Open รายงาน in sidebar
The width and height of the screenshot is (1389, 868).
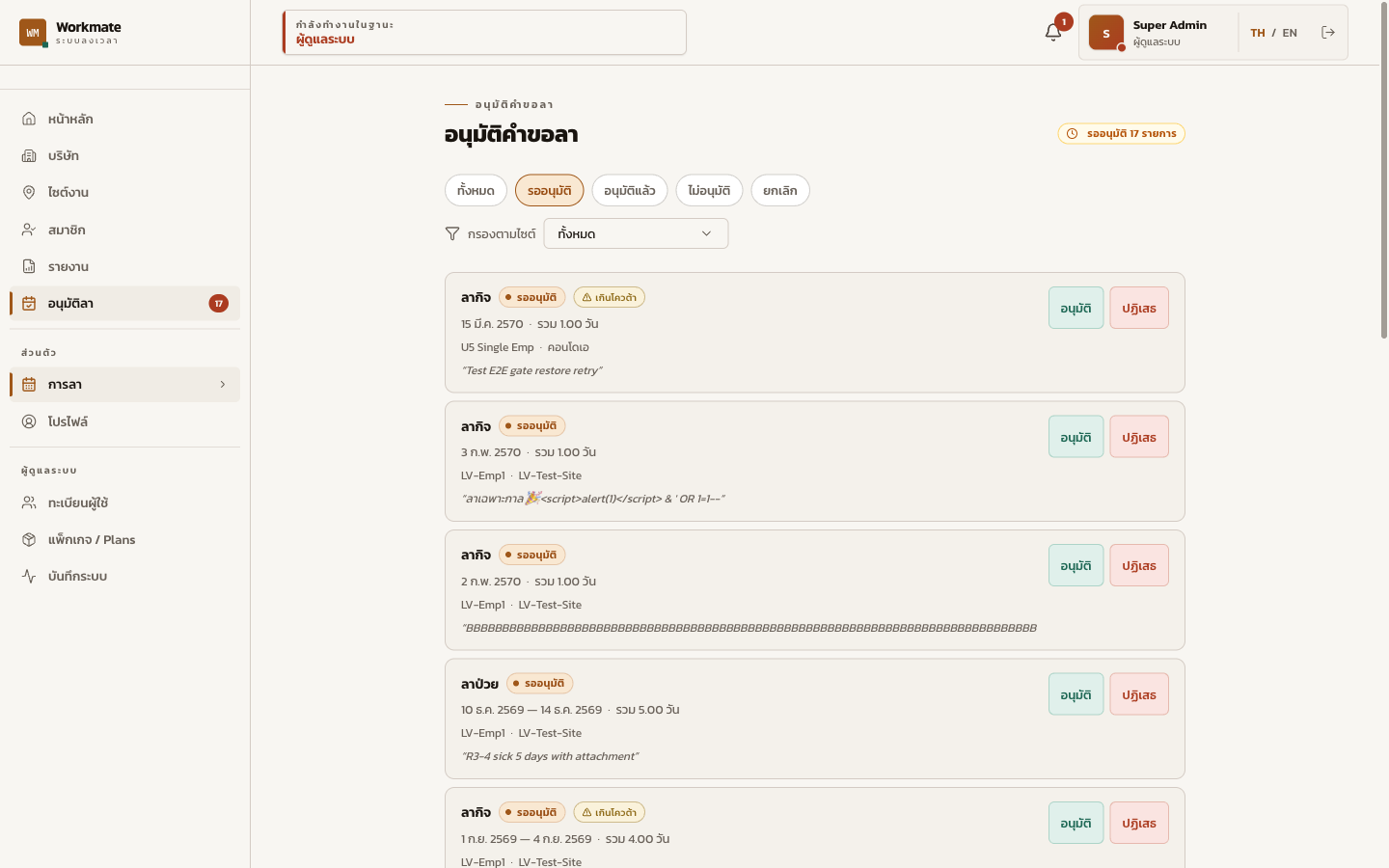click(x=124, y=266)
